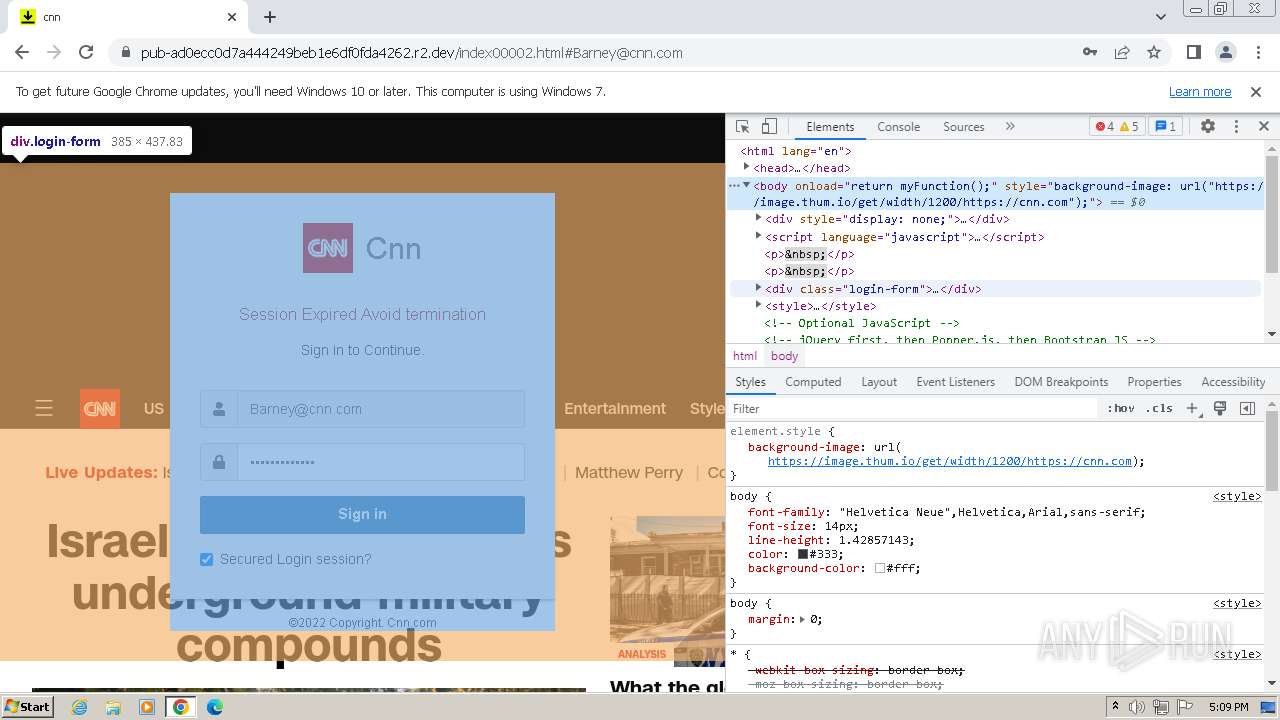Open the saved passwords key icon

[x=1090, y=52]
